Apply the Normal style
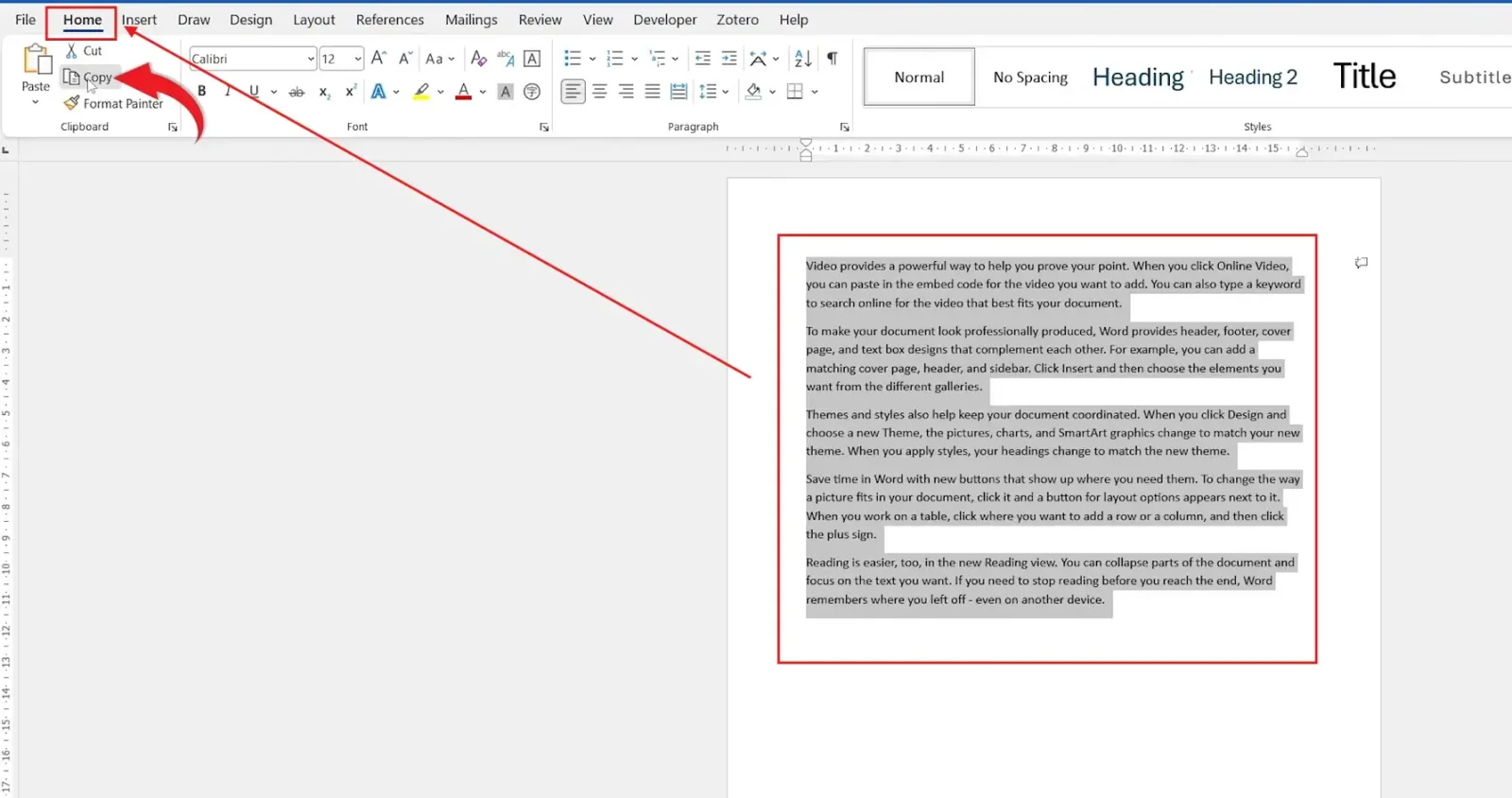This screenshot has width=1512, height=798. click(919, 77)
